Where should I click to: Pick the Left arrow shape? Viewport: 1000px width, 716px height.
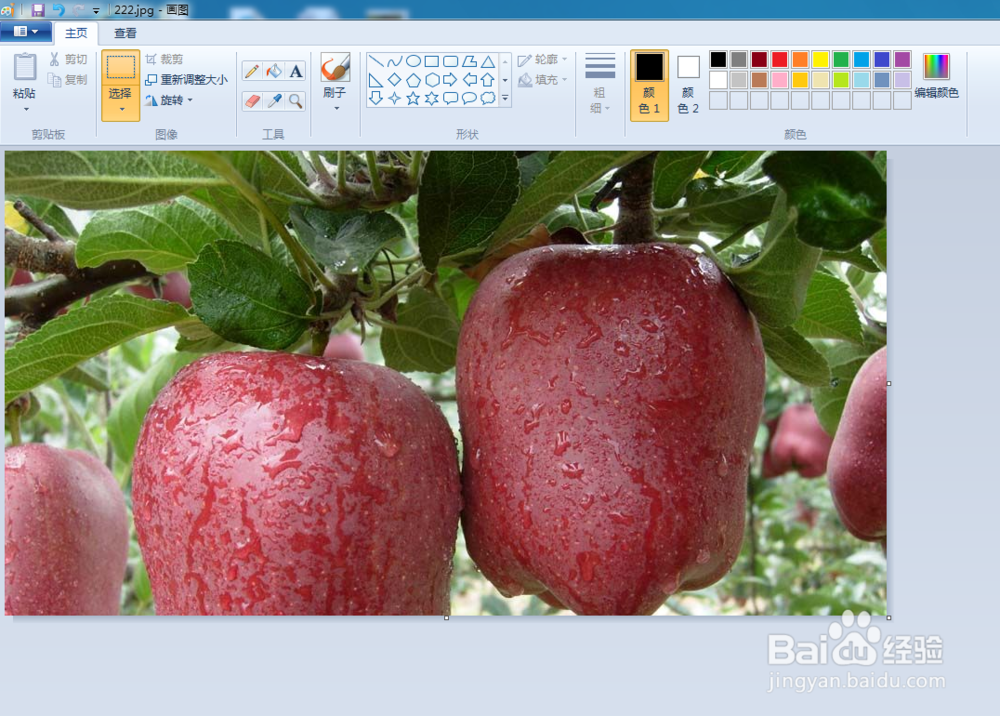point(469,80)
